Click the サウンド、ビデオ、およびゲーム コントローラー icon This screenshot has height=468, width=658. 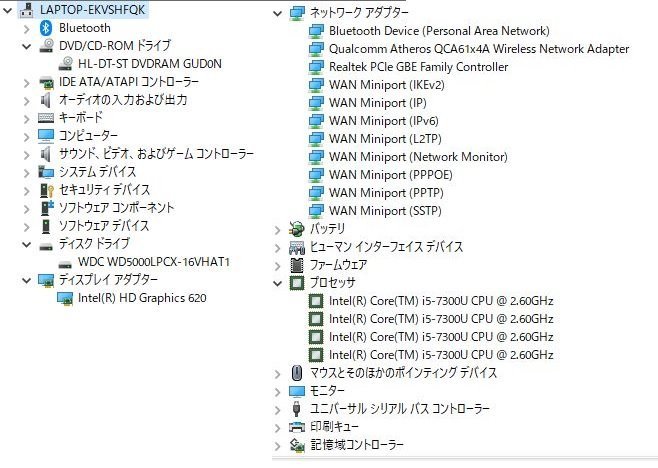46,154
